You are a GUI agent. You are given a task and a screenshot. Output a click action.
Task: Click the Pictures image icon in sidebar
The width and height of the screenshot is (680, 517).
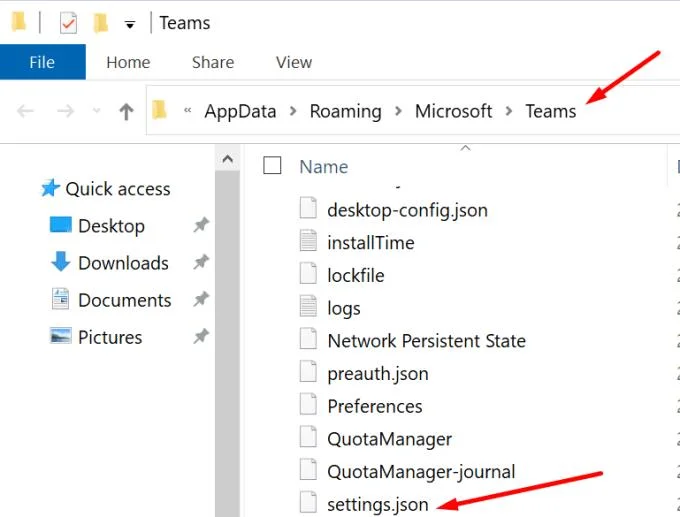pyautogui.click(x=61, y=336)
